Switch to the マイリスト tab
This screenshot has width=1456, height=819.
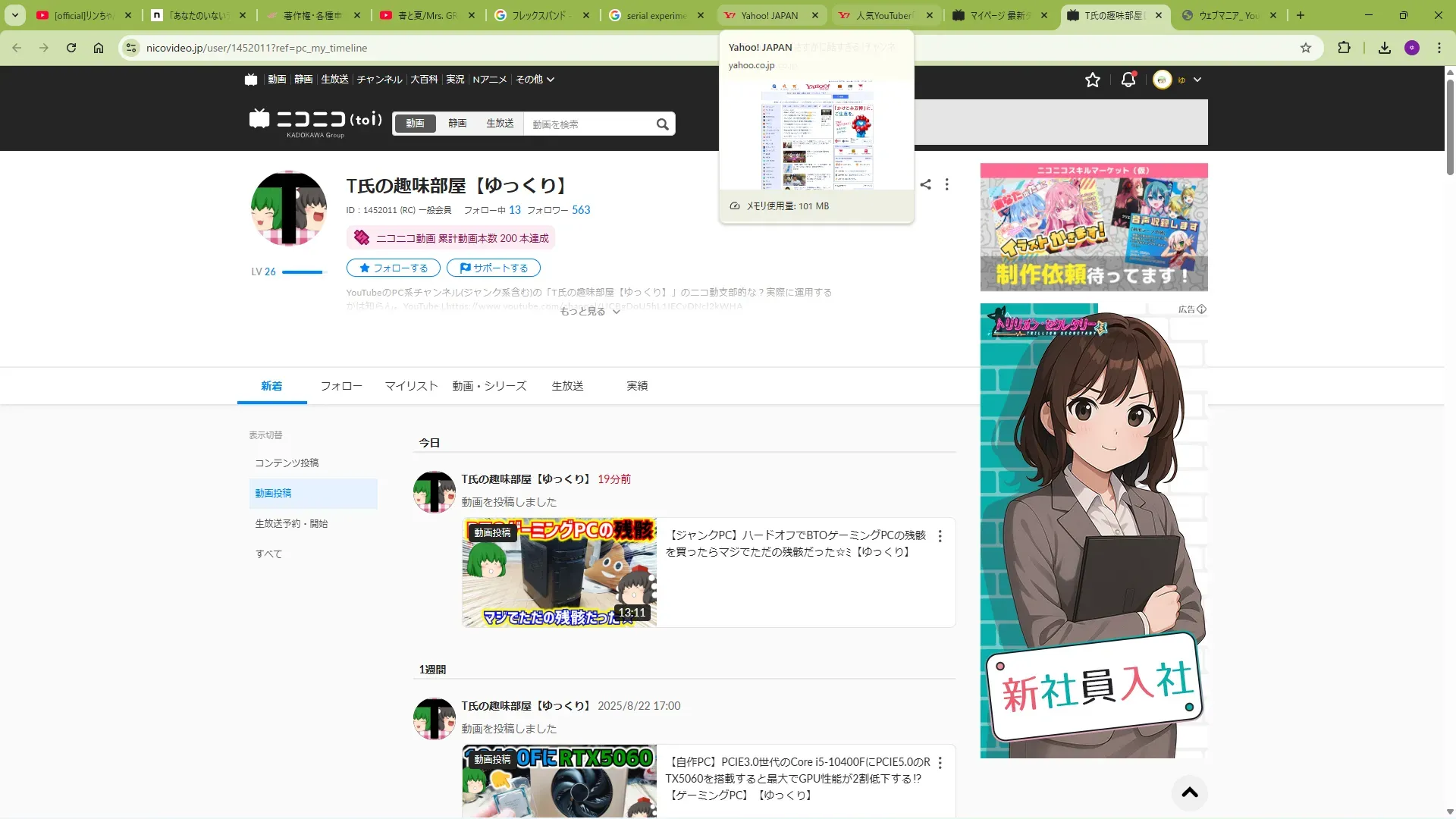(x=411, y=386)
